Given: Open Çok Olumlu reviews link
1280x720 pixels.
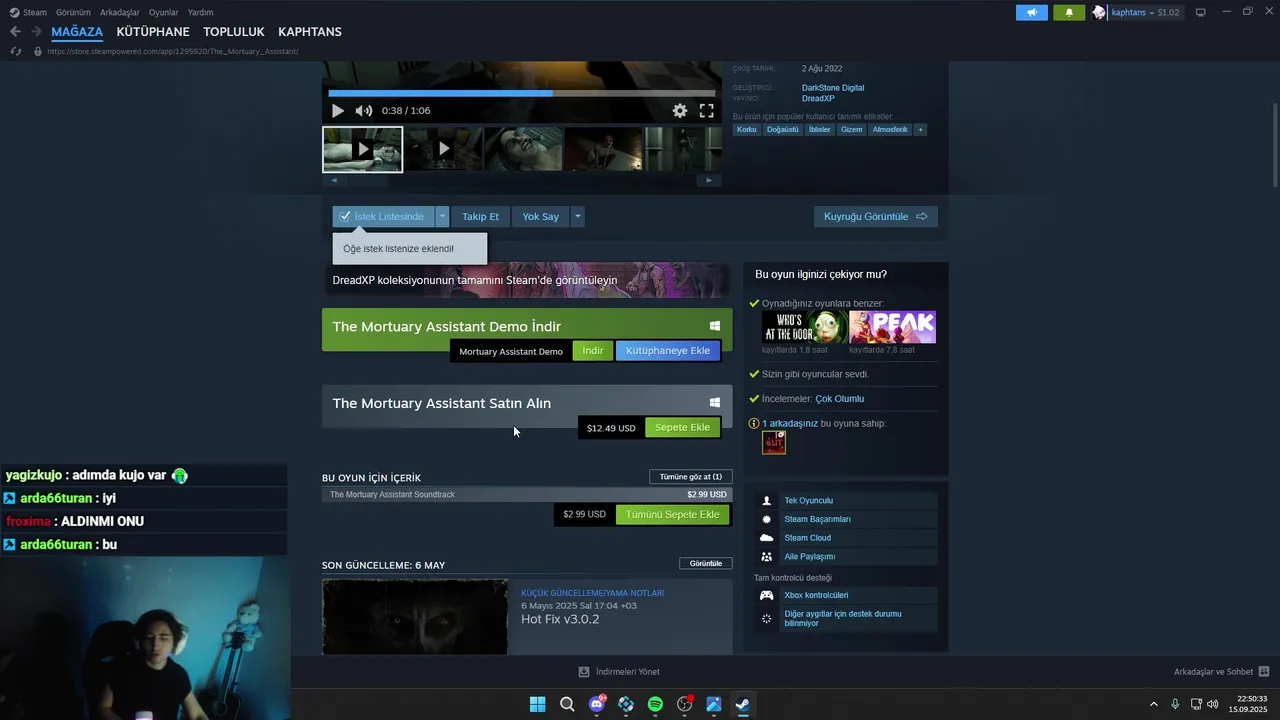Looking at the screenshot, I should pos(840,399).
